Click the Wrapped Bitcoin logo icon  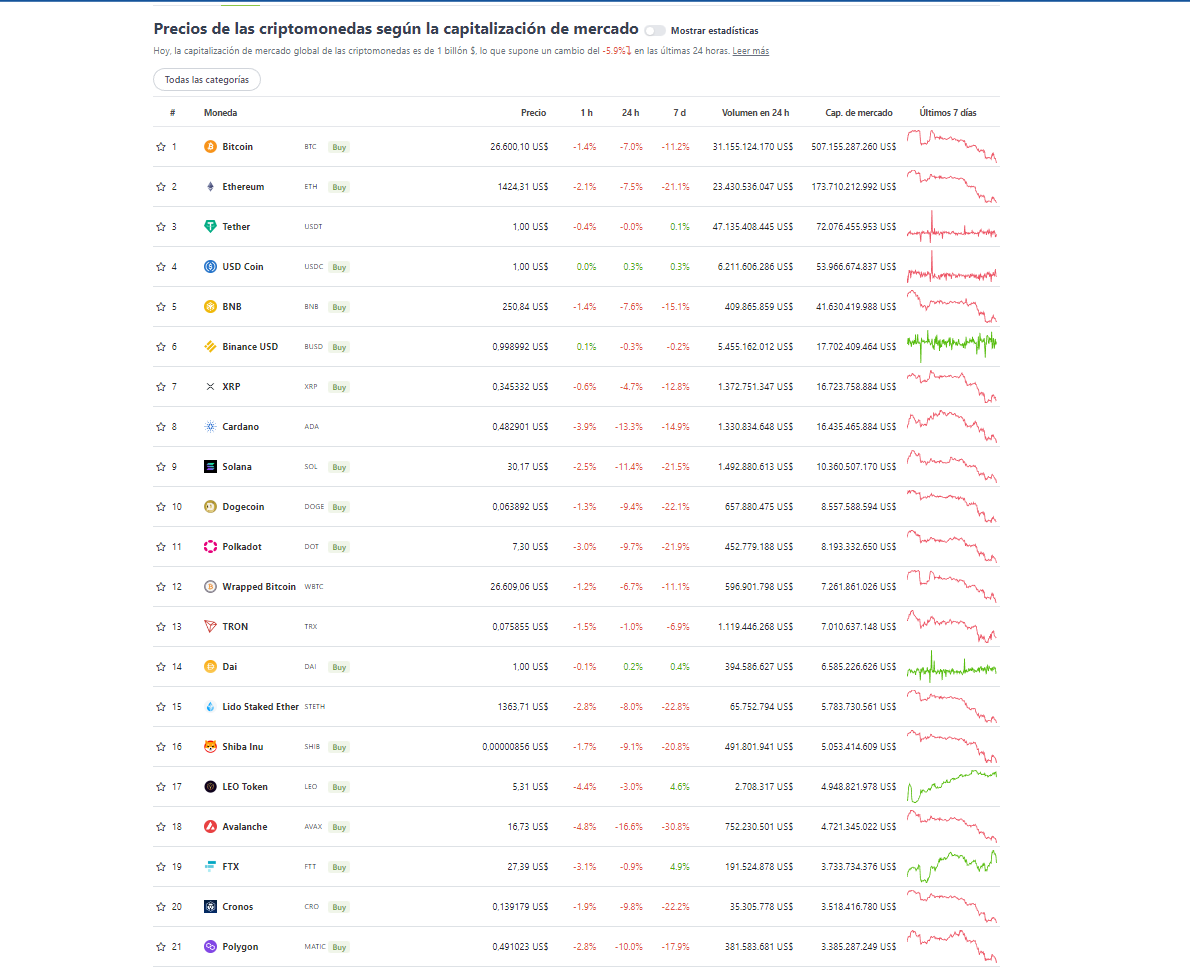pyautogui.click(x=210, y=587)
